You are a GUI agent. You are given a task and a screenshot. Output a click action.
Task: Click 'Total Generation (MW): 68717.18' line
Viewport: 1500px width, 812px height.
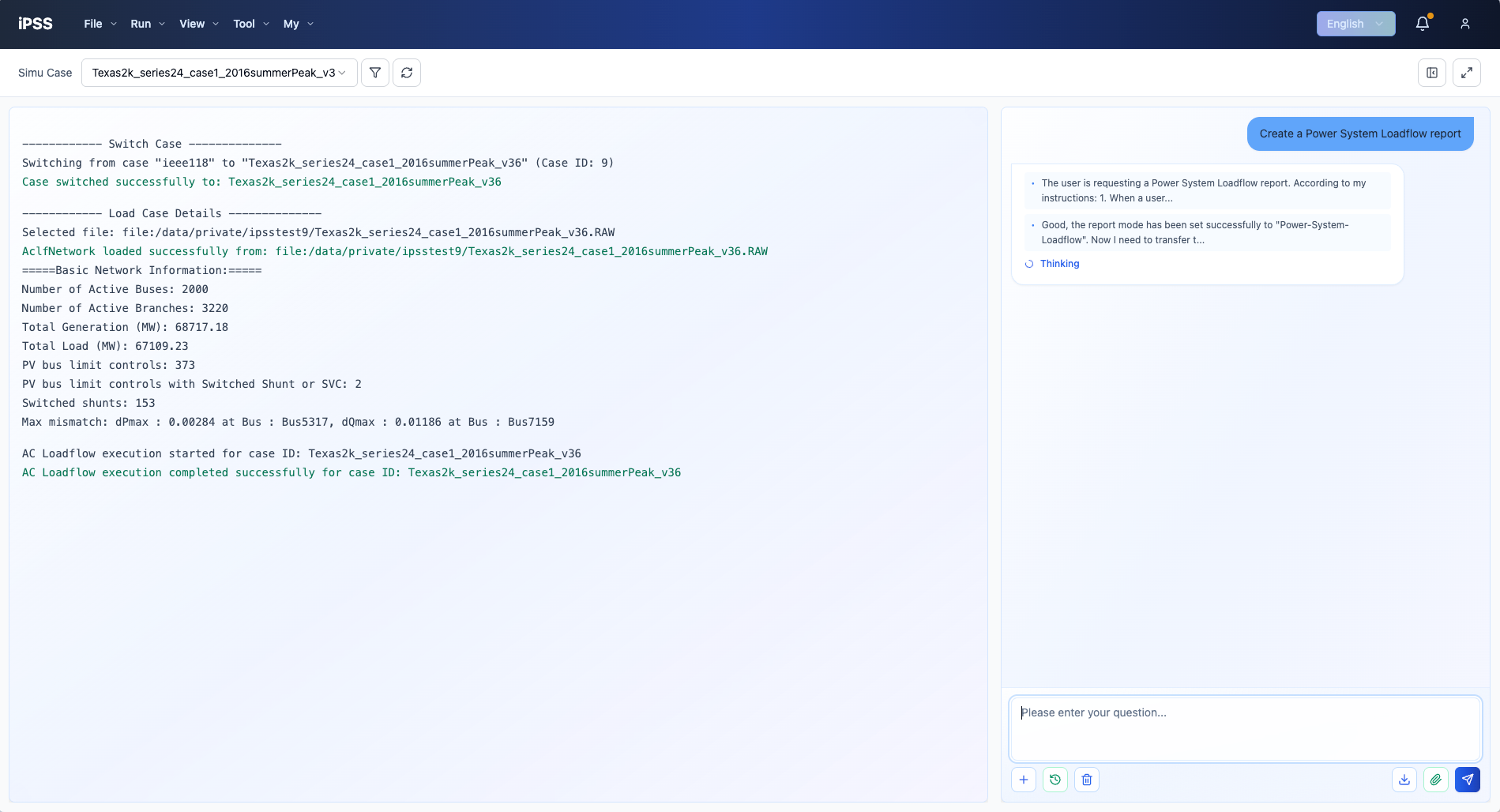pos(125,327)
